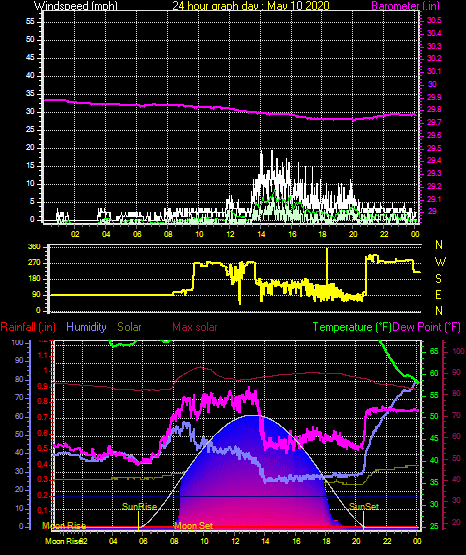
Task: Click the 360 degree spike in wind direction
Action: [327, 265]
